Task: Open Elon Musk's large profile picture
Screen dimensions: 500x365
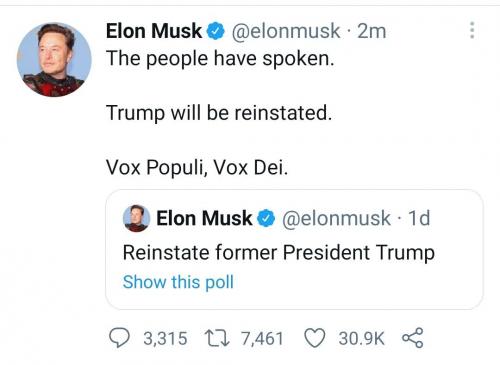Action: pyautogui.click(x=54, y=59)
